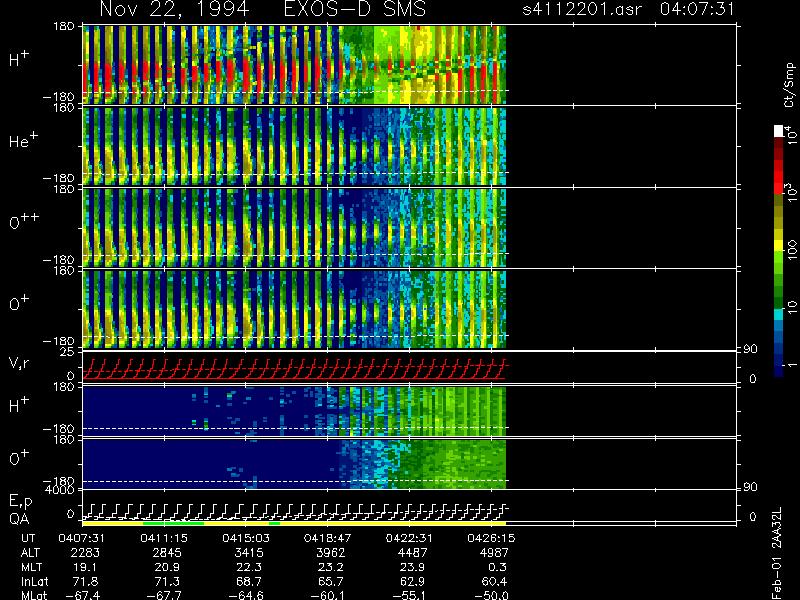This screenshot has height=600, width=800.
Task: Click the header time "04:07:31"
Action: pyautogui.click(x=697, y=9)
